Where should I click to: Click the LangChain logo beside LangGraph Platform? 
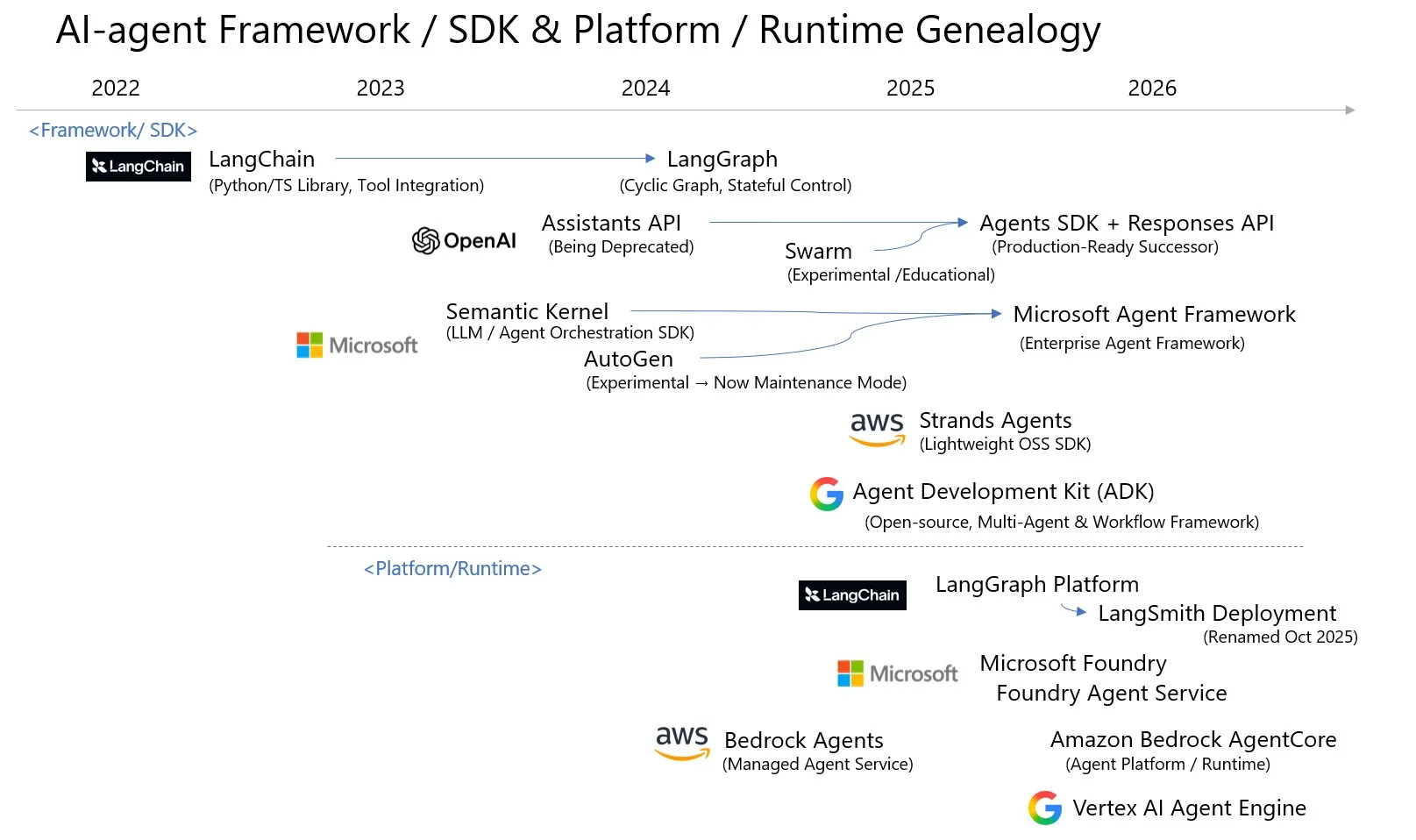(x=852, y=595)
